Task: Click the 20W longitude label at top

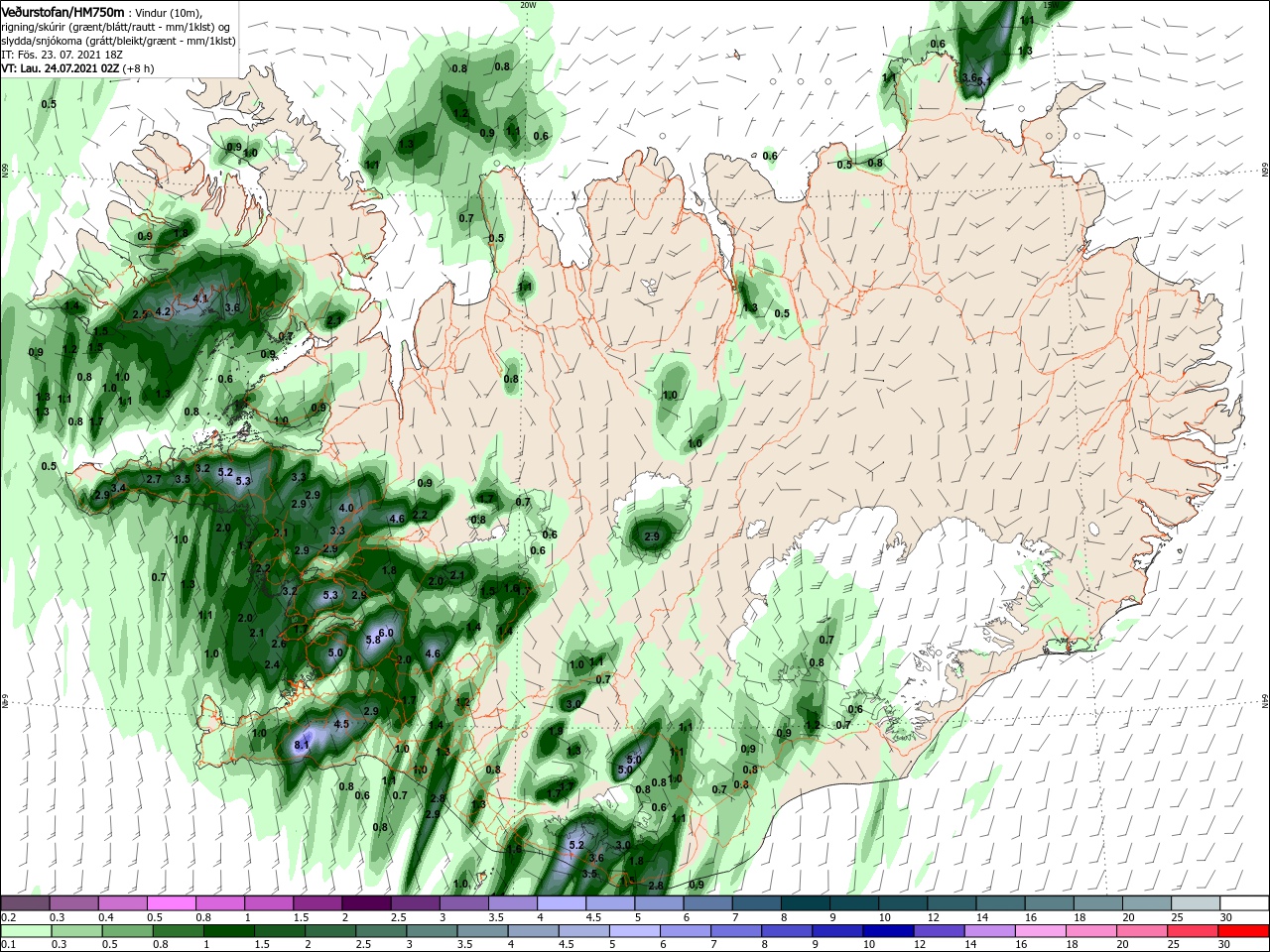Action: (528, 4)
